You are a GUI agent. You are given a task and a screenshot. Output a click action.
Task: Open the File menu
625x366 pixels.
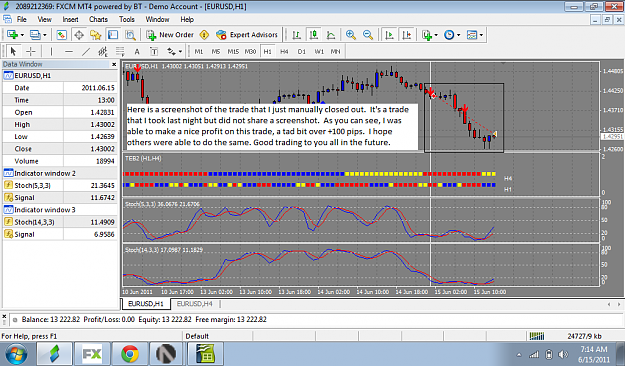(x=22, y=19)
